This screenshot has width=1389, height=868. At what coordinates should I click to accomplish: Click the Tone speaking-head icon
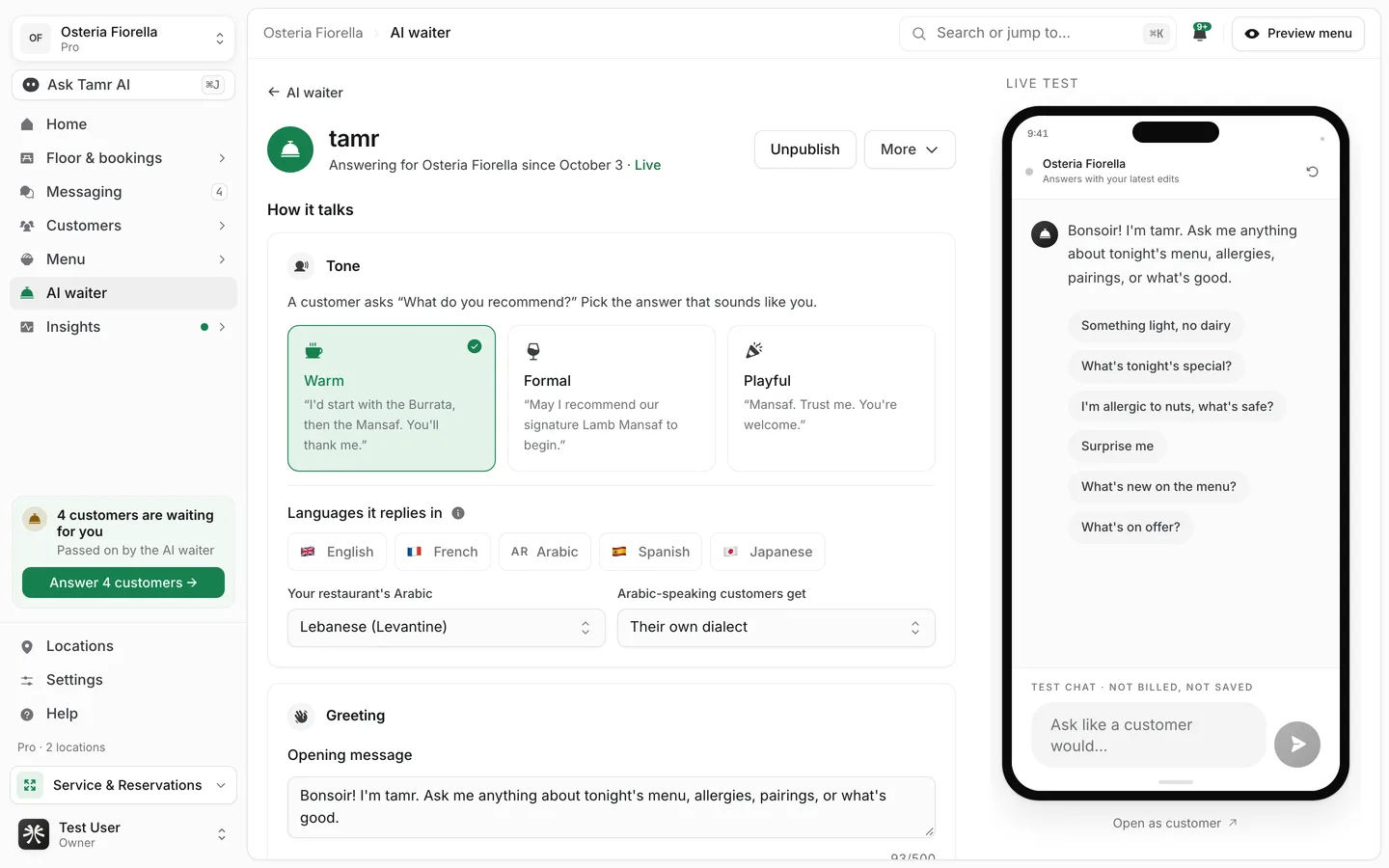pos(302,266)
